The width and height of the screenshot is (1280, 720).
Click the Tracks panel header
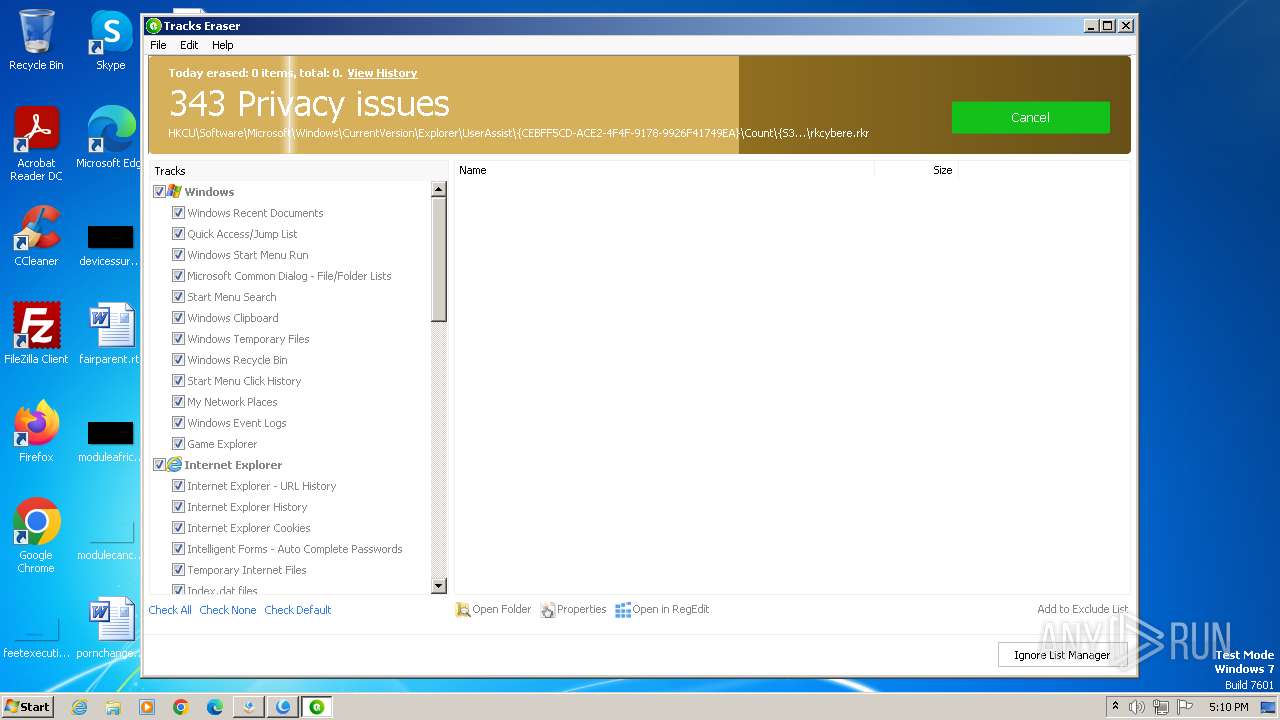(298, 171)
